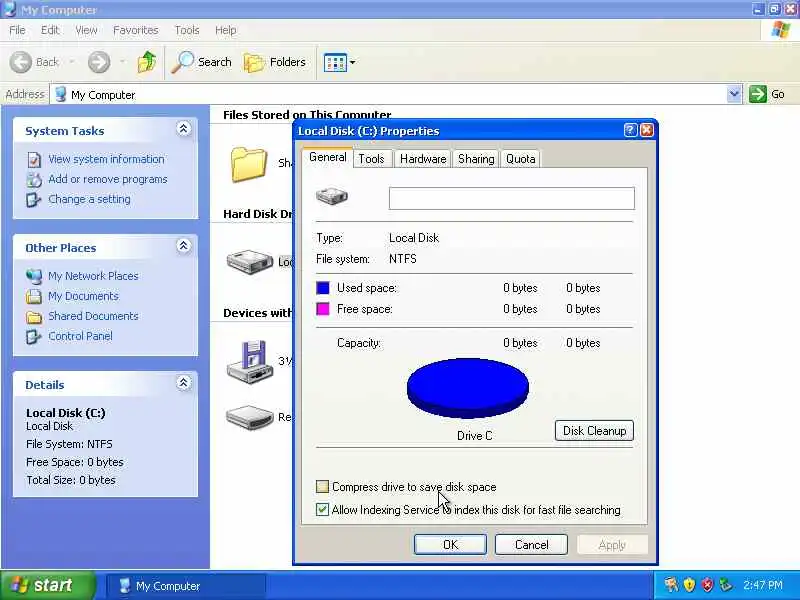Click the Forward arrow toolbar icon
Image resolution: width=800 pixels, height=600 pixels.
pyautogui.click(x=98, y=62)
